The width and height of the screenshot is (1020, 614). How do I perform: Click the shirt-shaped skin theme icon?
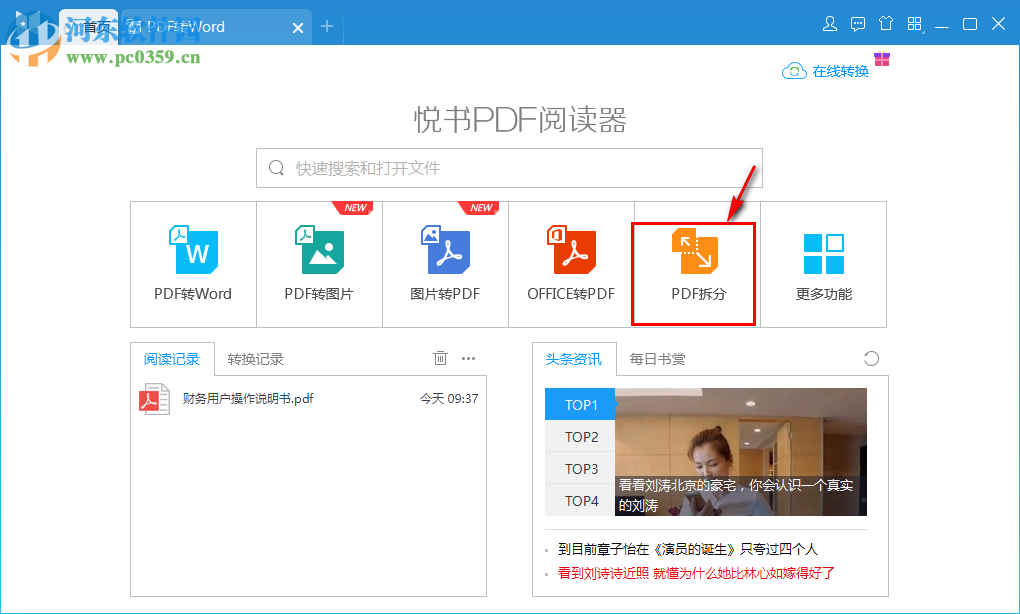(x=886, y=23)
